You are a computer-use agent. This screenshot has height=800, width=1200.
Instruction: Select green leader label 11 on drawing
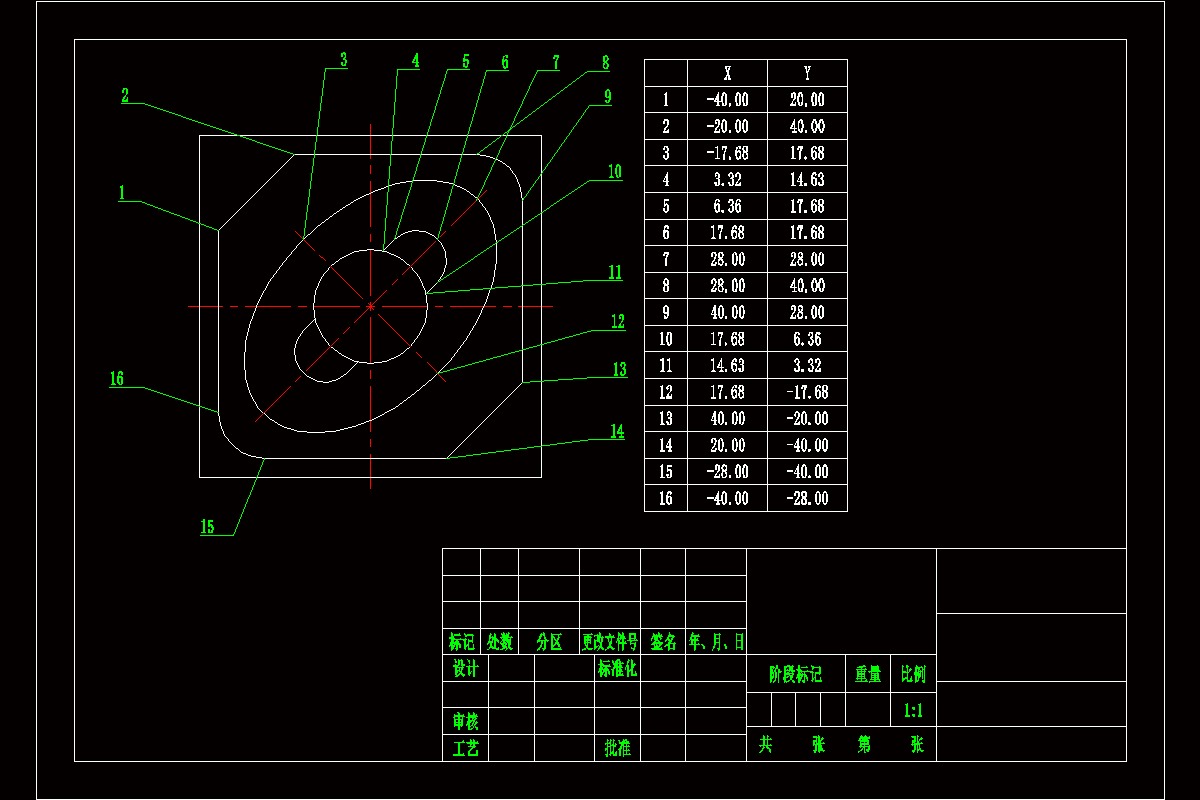(615, 272)
